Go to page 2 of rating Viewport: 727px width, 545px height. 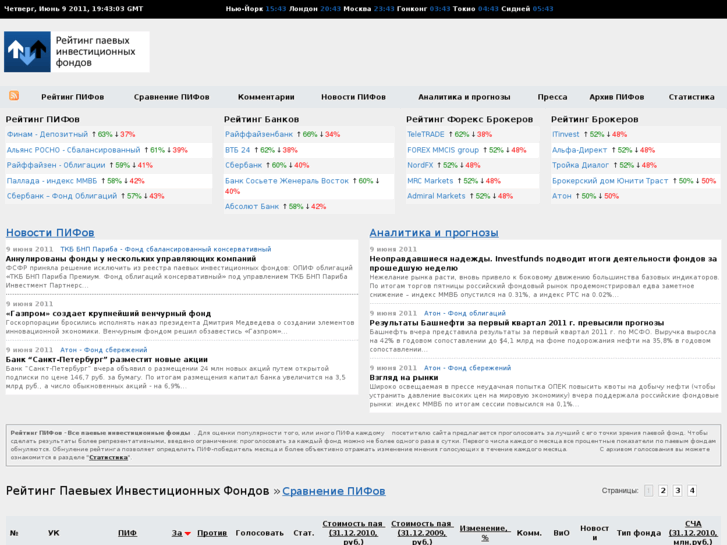click(x=663, y=491)
